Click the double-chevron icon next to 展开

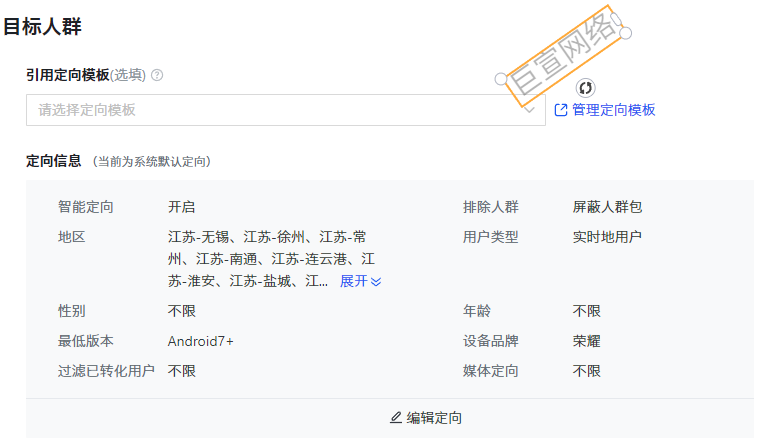pos(376,282)
